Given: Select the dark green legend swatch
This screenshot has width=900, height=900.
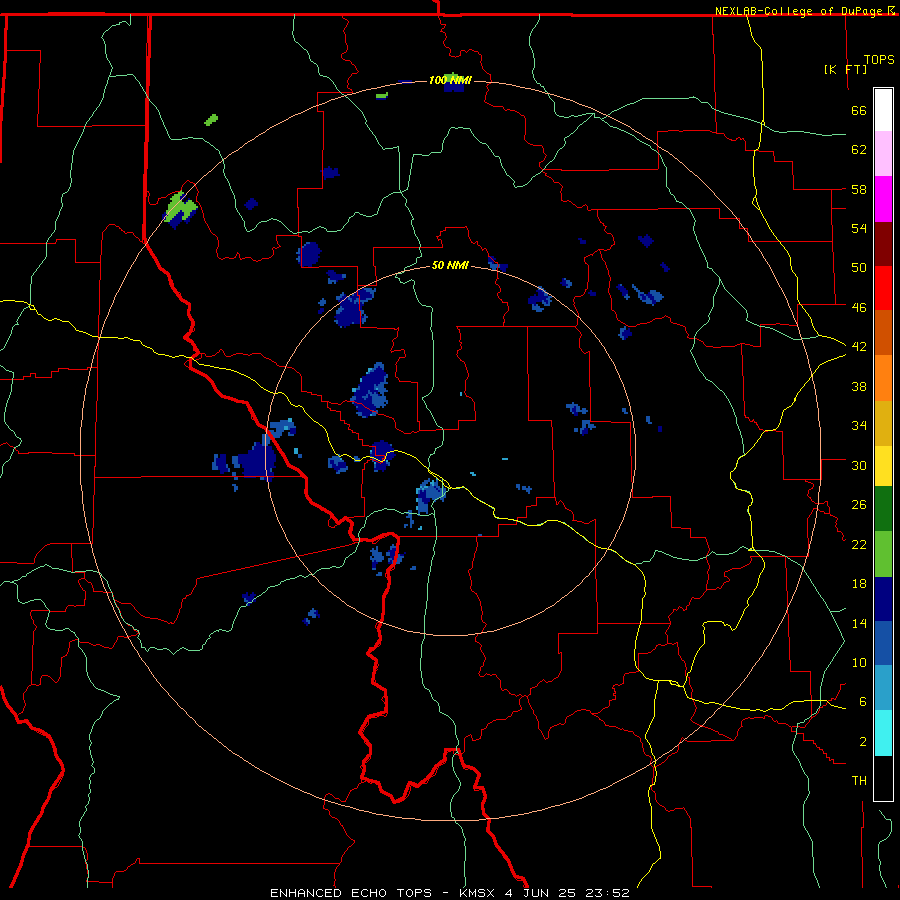Looking at the screenshot, I should (x=883, y=509).
